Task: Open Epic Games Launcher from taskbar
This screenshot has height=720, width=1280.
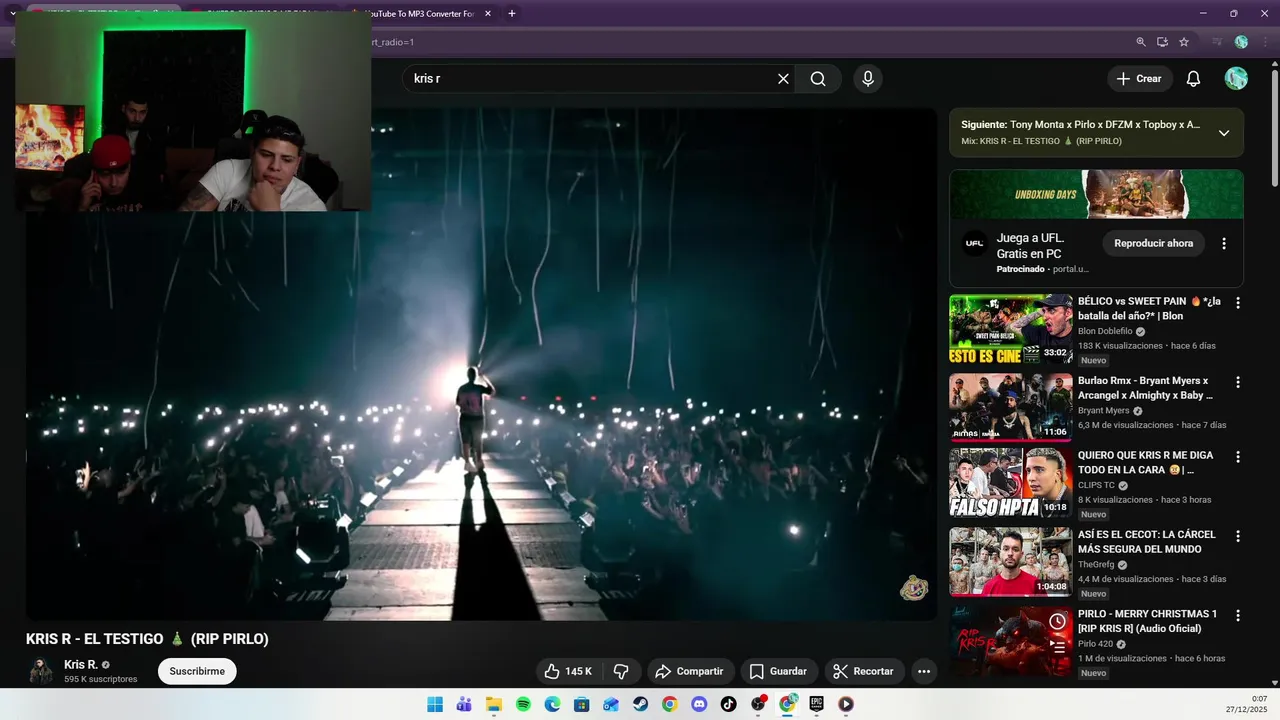Action: click(x=816, y=704)
